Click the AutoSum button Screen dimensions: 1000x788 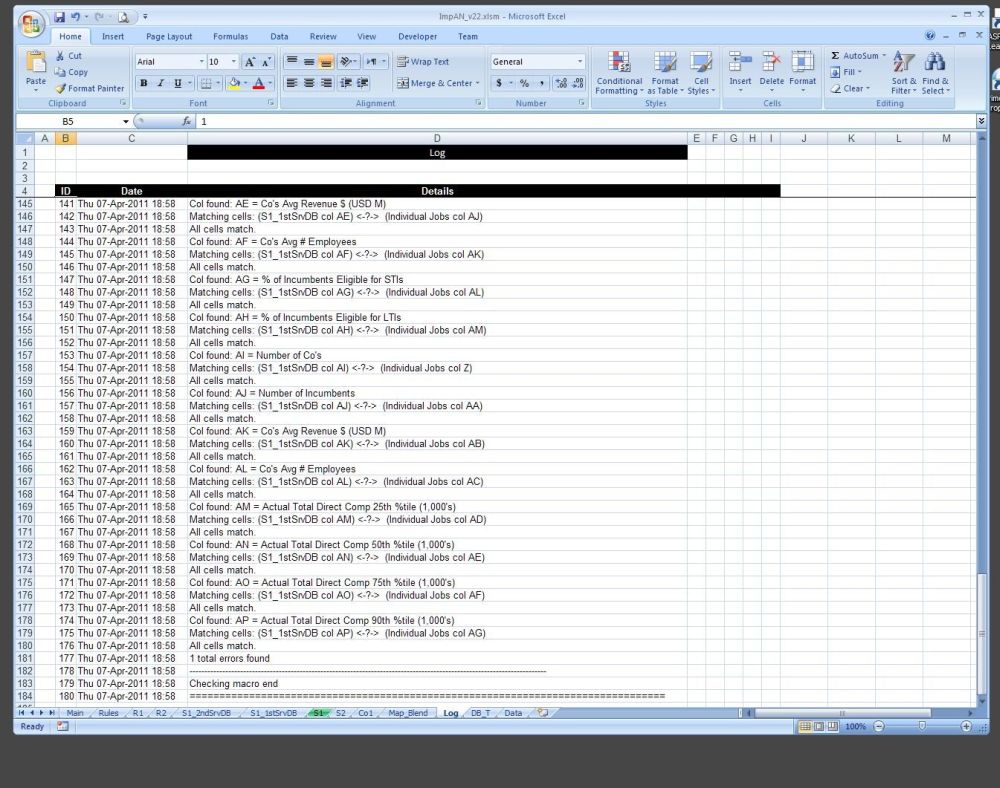click(855, 56)
